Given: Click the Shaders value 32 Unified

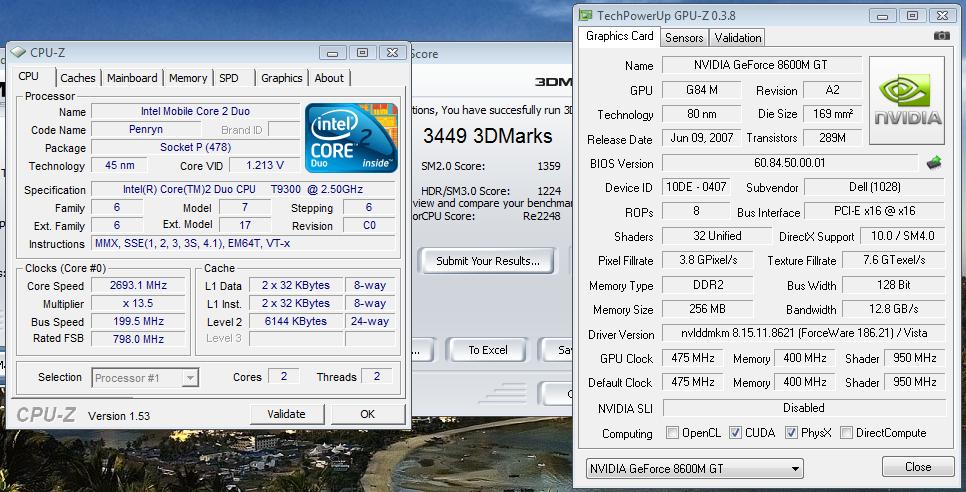Looking at the screenshot, I should 716,235.
